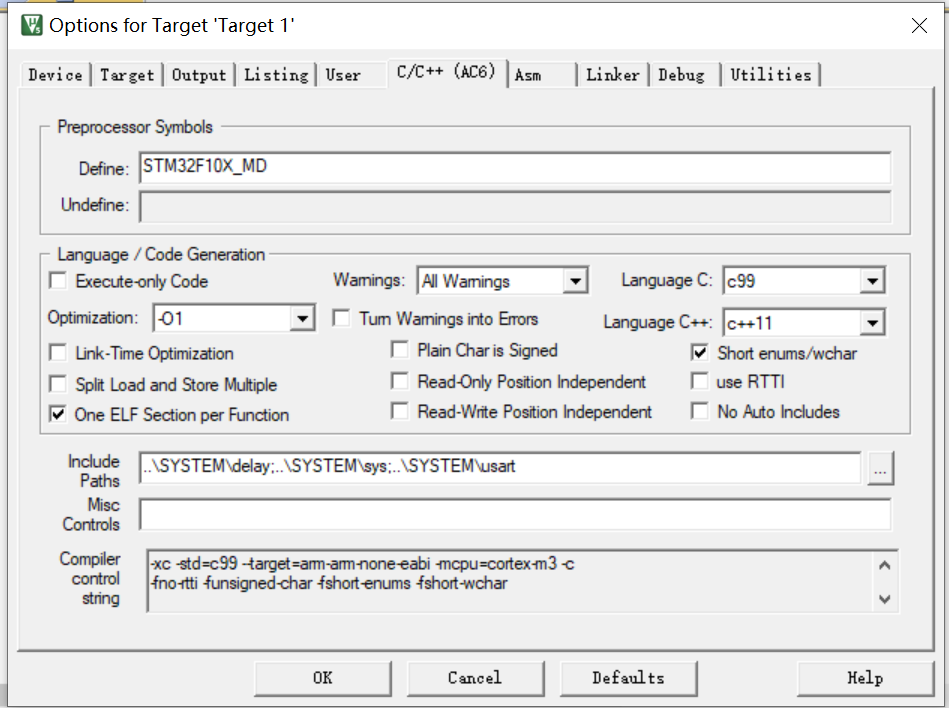This screenshot has height=708, width=949.
Task: Click the Define field containing STM32F10X_MD
Action: coord(515,168)
